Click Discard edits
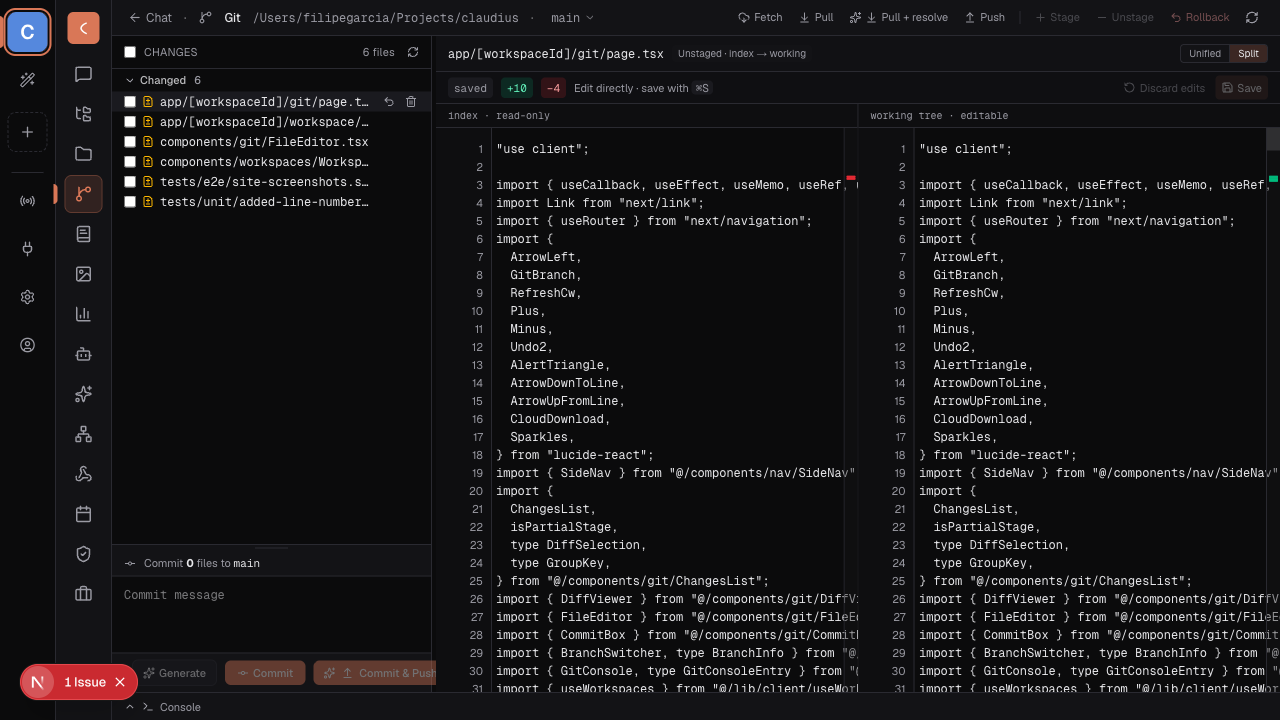1280x720 pixels. coord(1164,88)
